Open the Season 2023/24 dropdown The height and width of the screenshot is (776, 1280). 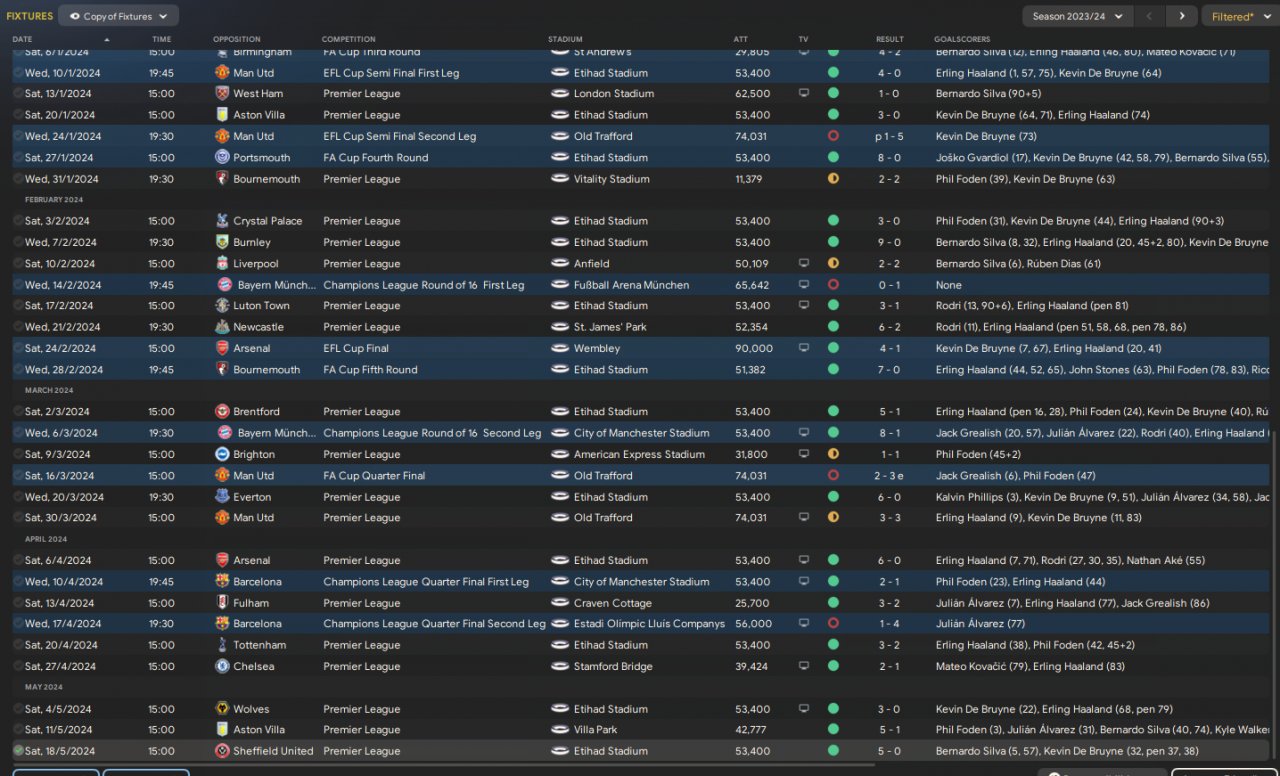[1078, 16]
